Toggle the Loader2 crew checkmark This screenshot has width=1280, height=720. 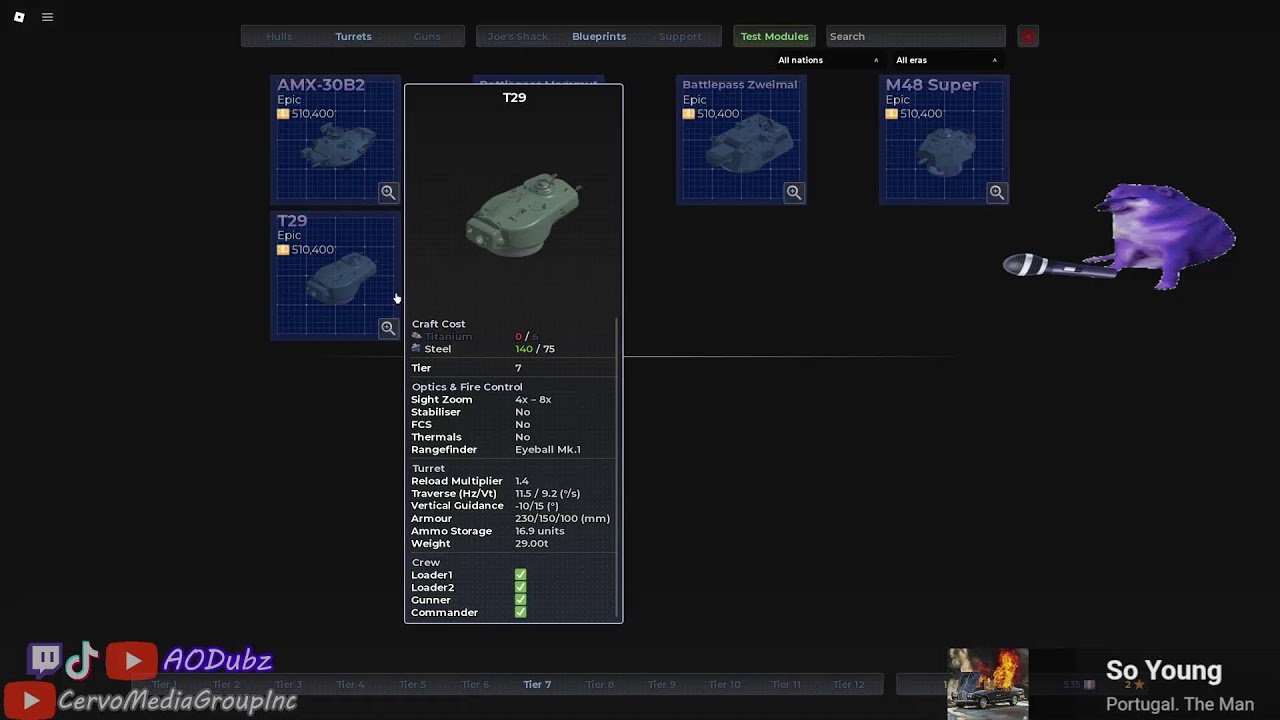(x=520, y=587)
